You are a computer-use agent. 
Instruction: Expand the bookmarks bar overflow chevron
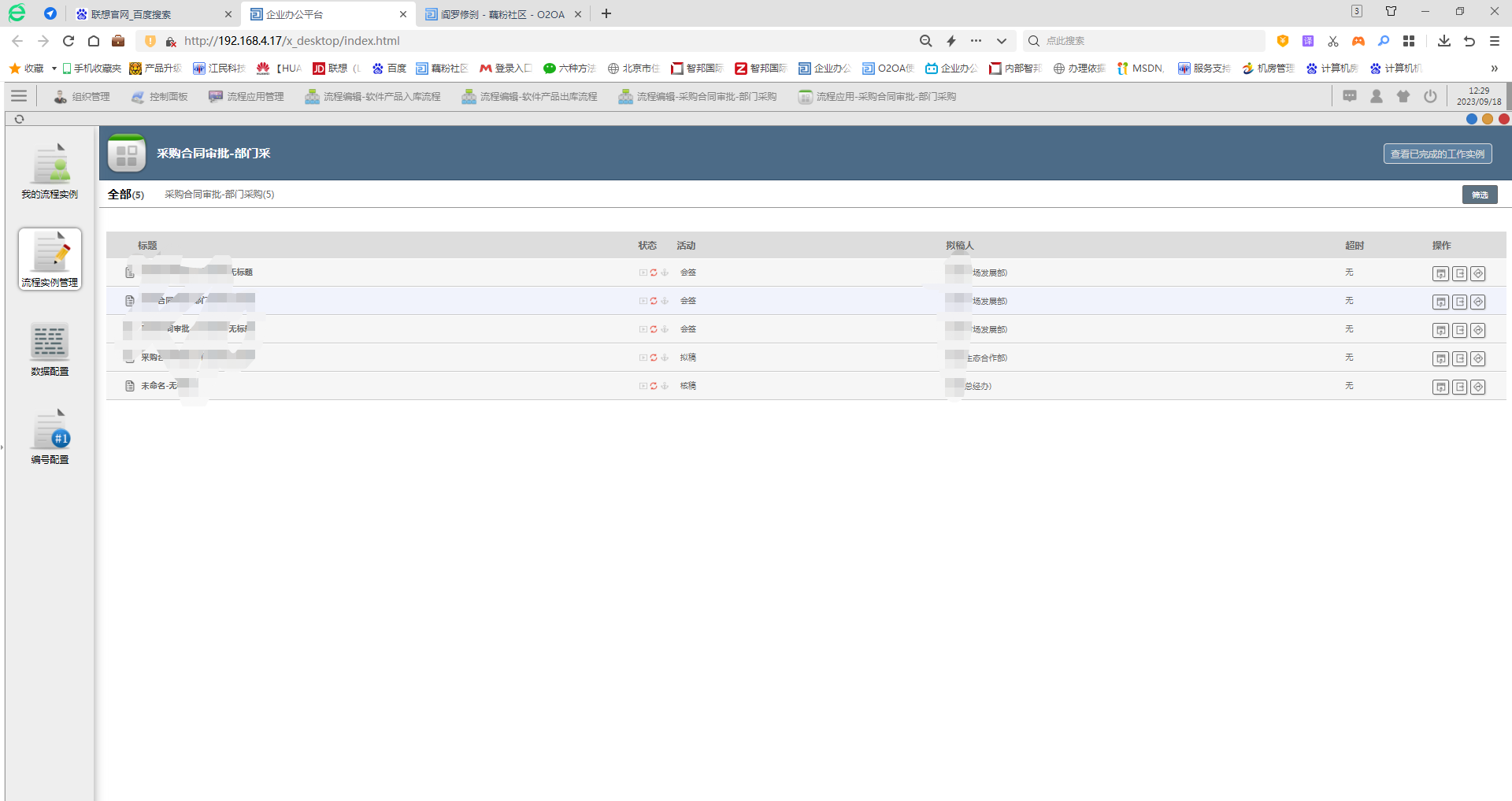[x=1494, y=69]
